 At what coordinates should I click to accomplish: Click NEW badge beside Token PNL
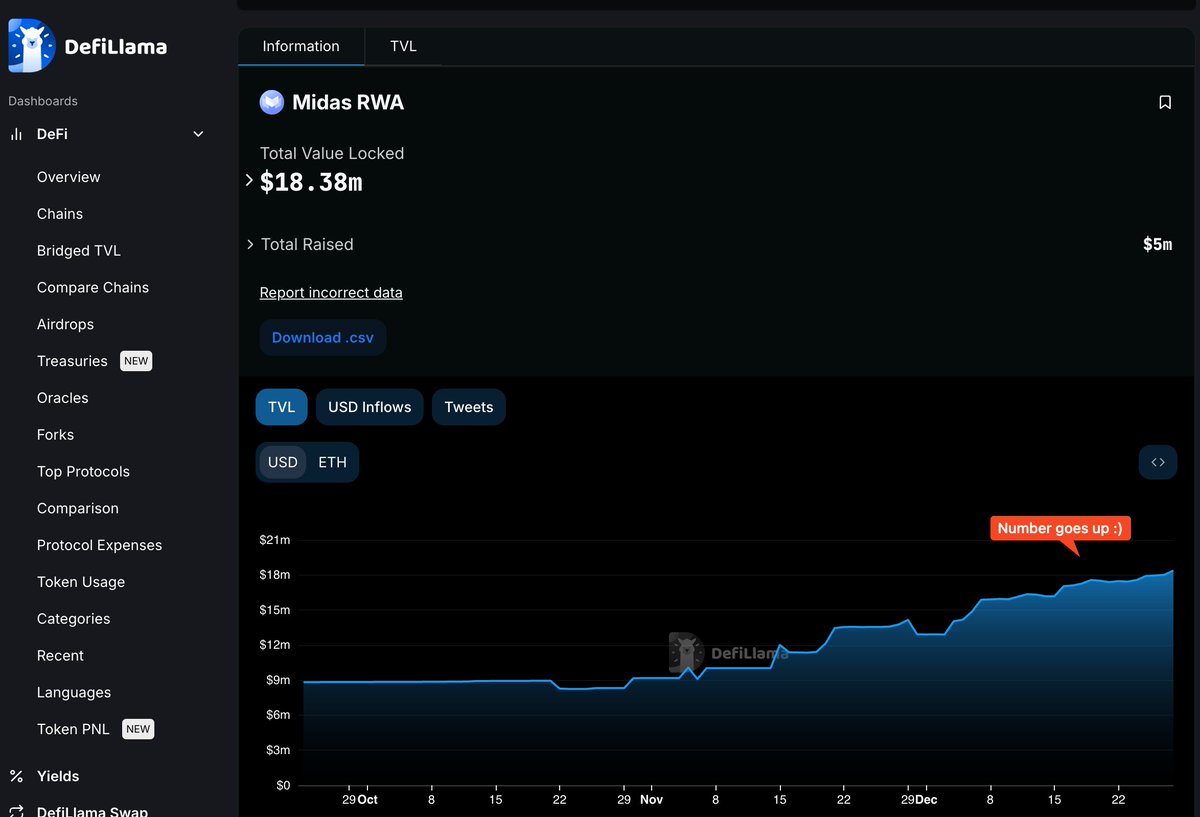click(138, 729)
